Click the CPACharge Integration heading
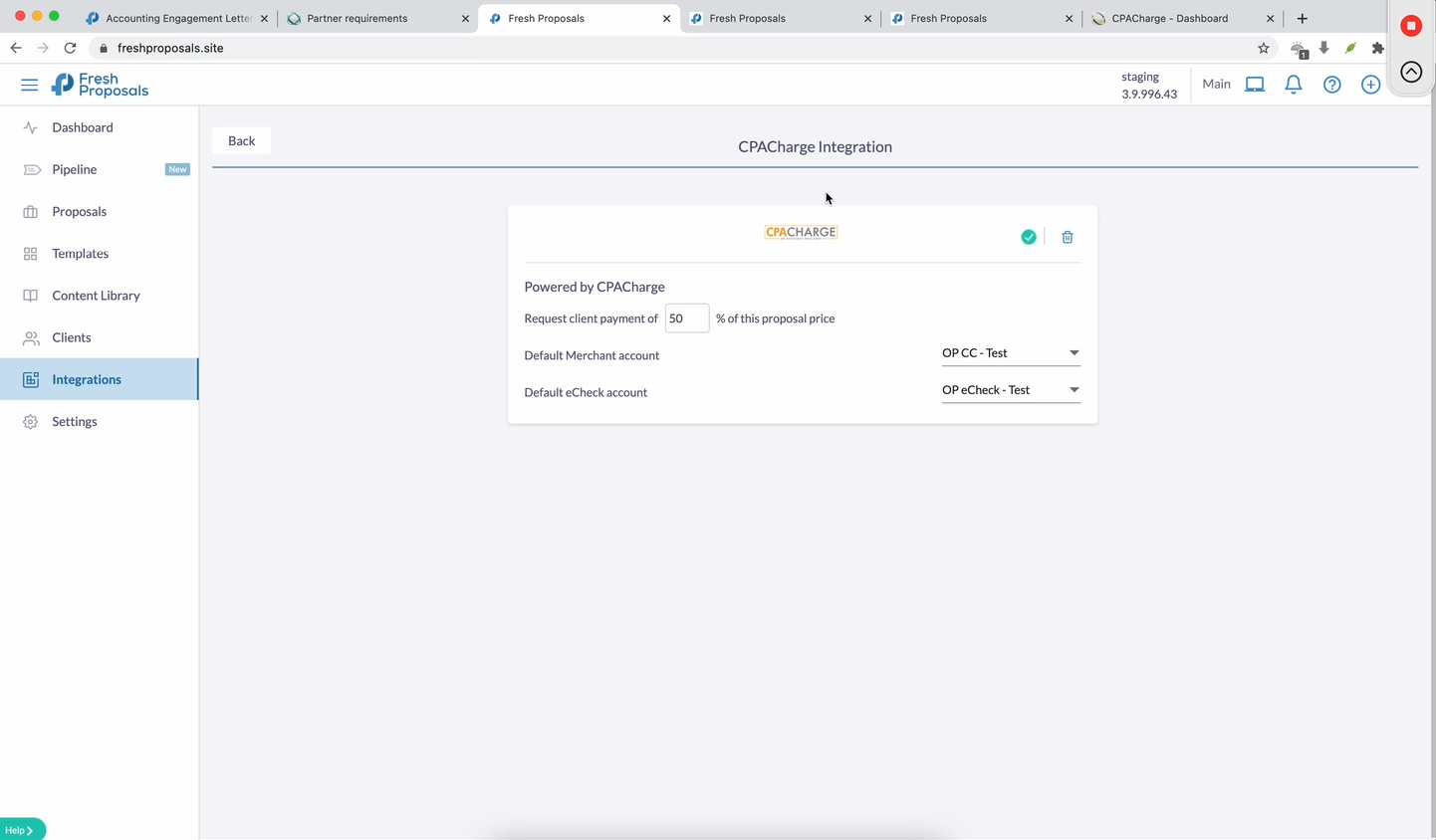The image size is (1436, 840). pos(815,146)
